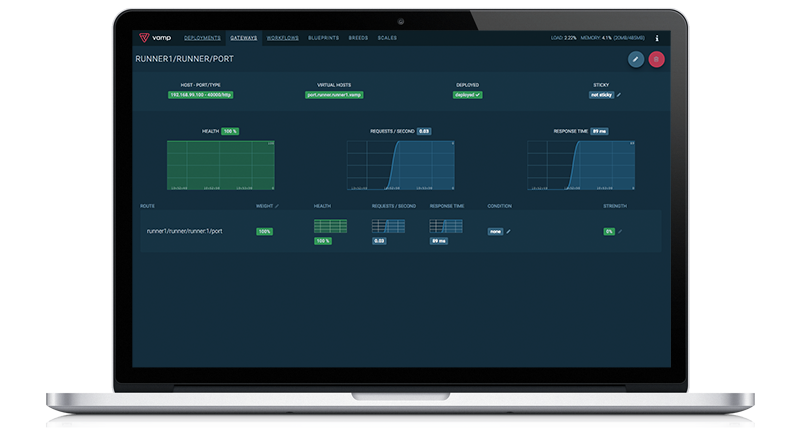
Task: Go to the Blueprints tab
Action: [323, 38]
